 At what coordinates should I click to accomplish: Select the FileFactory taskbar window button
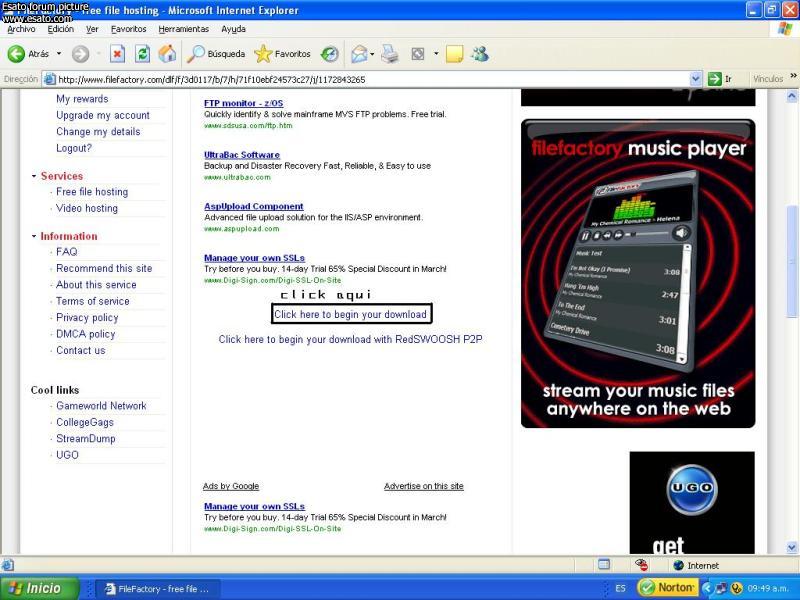tap(158, 589)
